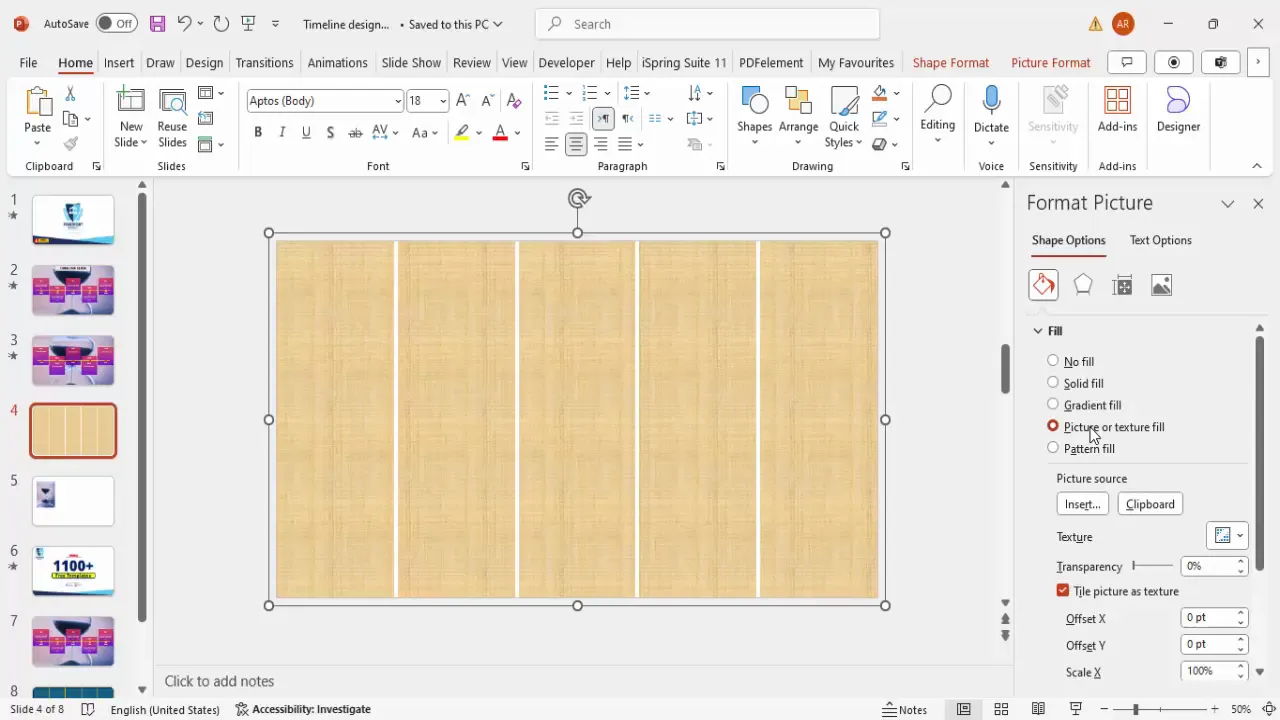Open the Add-ins button
Screen dimensions: 1280x720
coord(1117,110)
